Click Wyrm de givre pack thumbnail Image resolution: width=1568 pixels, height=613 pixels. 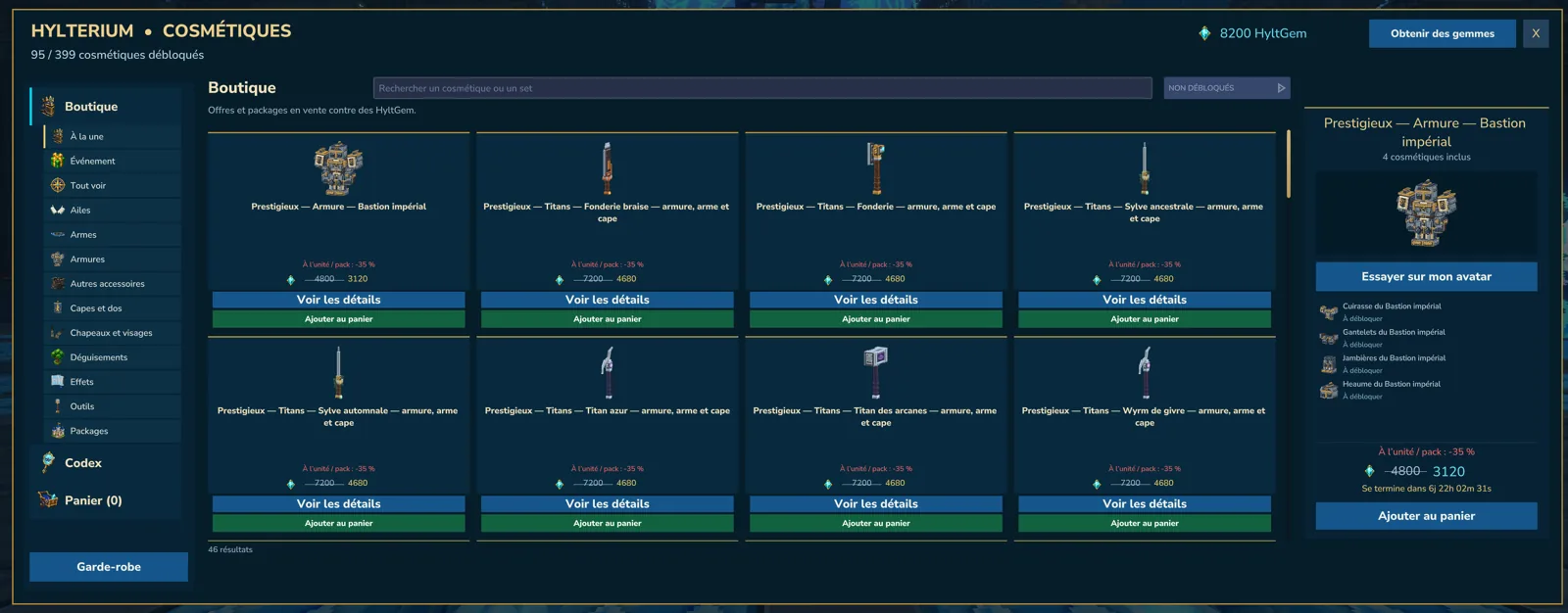(1144, 373)
